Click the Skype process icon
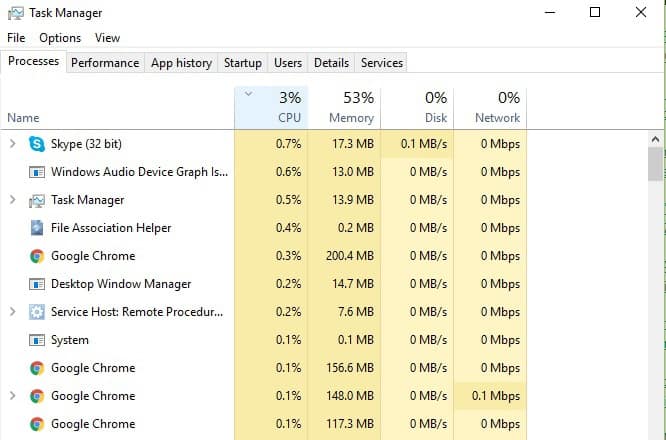The height and width of the screenshot is (440, 666). click(37, 144)
